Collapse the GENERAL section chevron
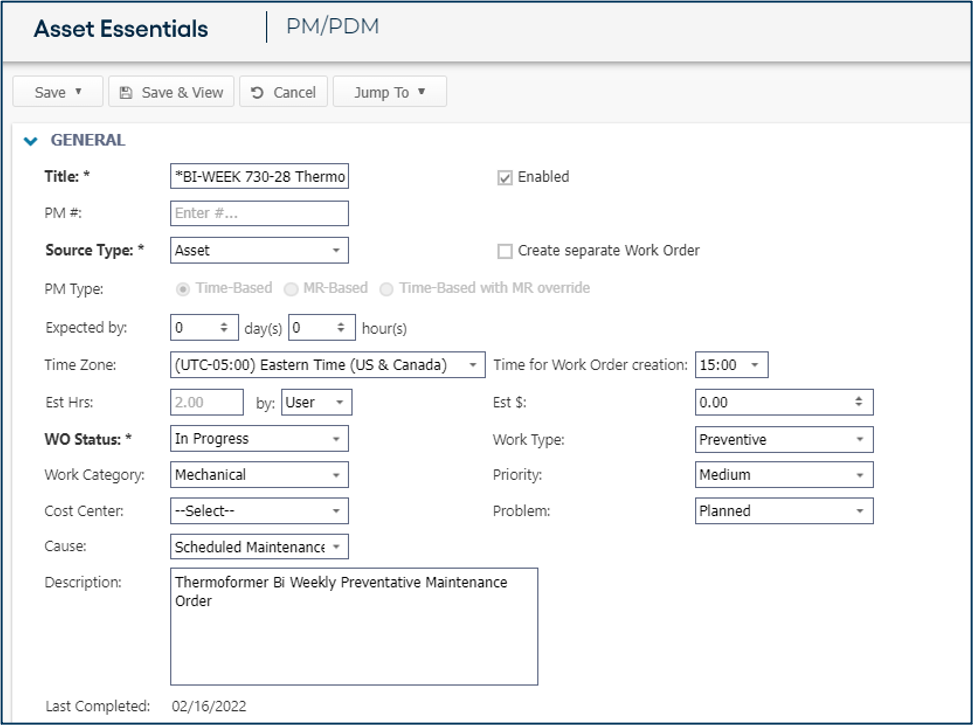Viewport: 973px width, 725px height. (x=30, y=141)
